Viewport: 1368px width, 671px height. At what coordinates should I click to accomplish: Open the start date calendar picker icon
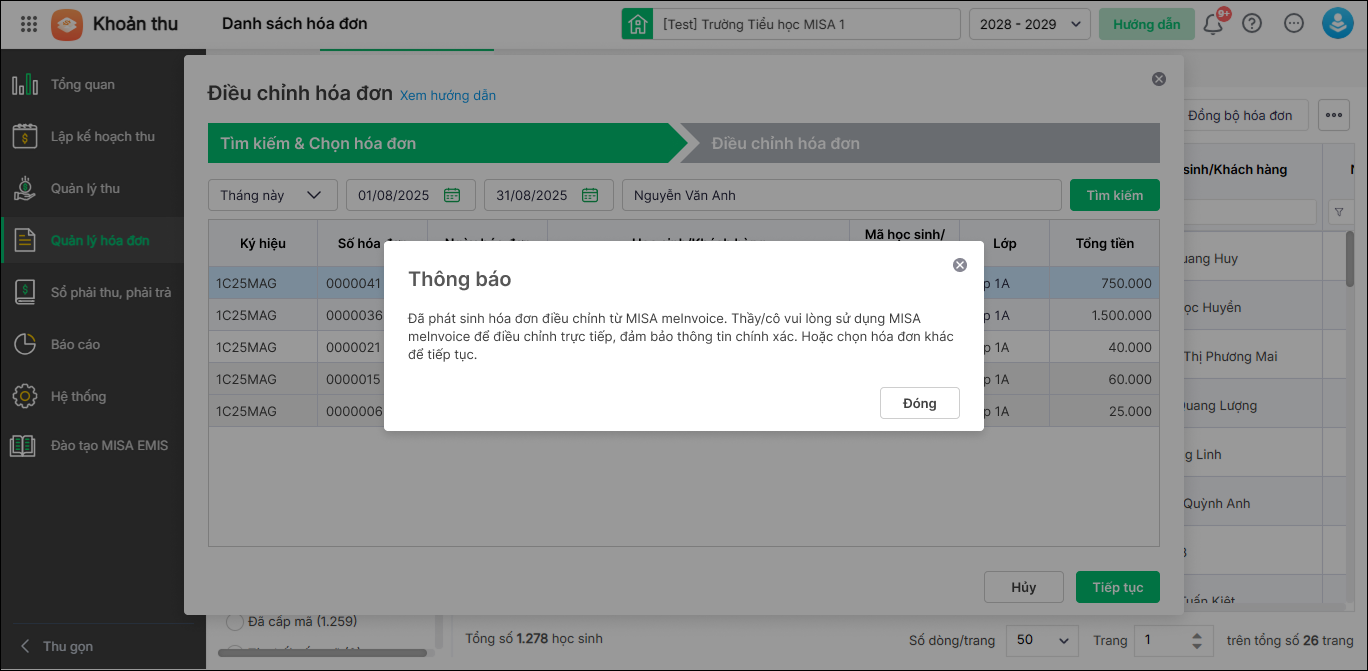tap(452, 195)
